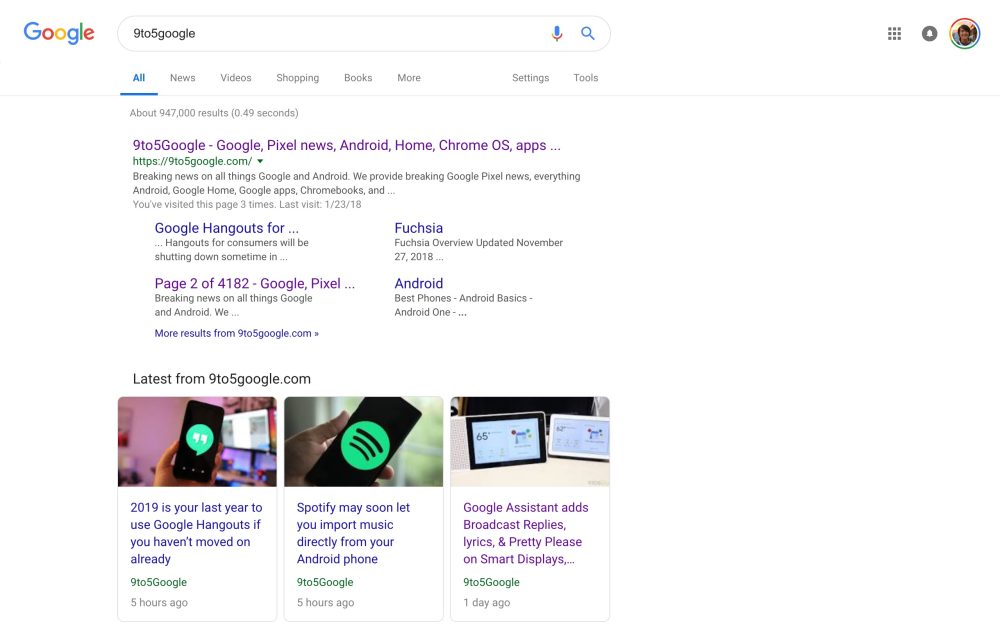Click the magnifying glass search icon
Screen dimensions: 1000x625
click(x=588, y=33)
